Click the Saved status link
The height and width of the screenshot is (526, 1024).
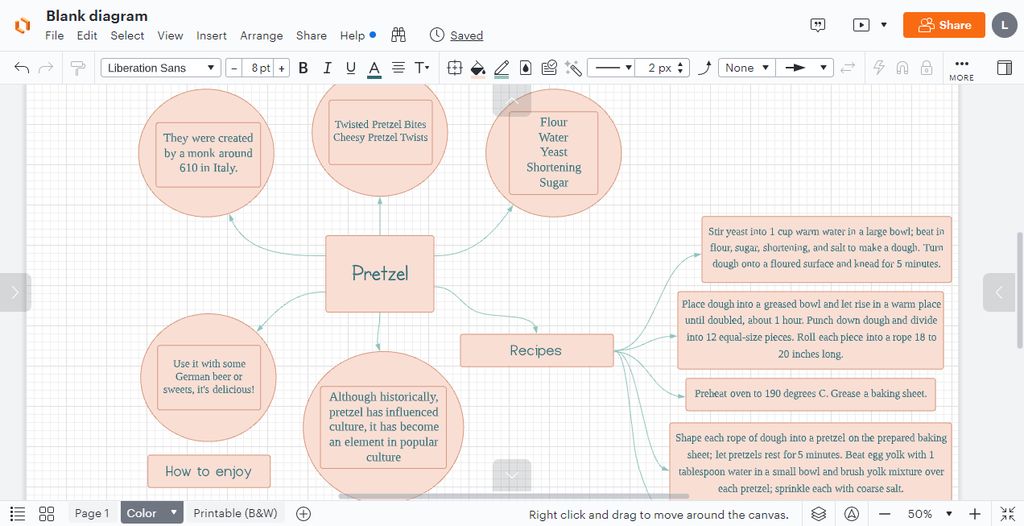(466, 36)
